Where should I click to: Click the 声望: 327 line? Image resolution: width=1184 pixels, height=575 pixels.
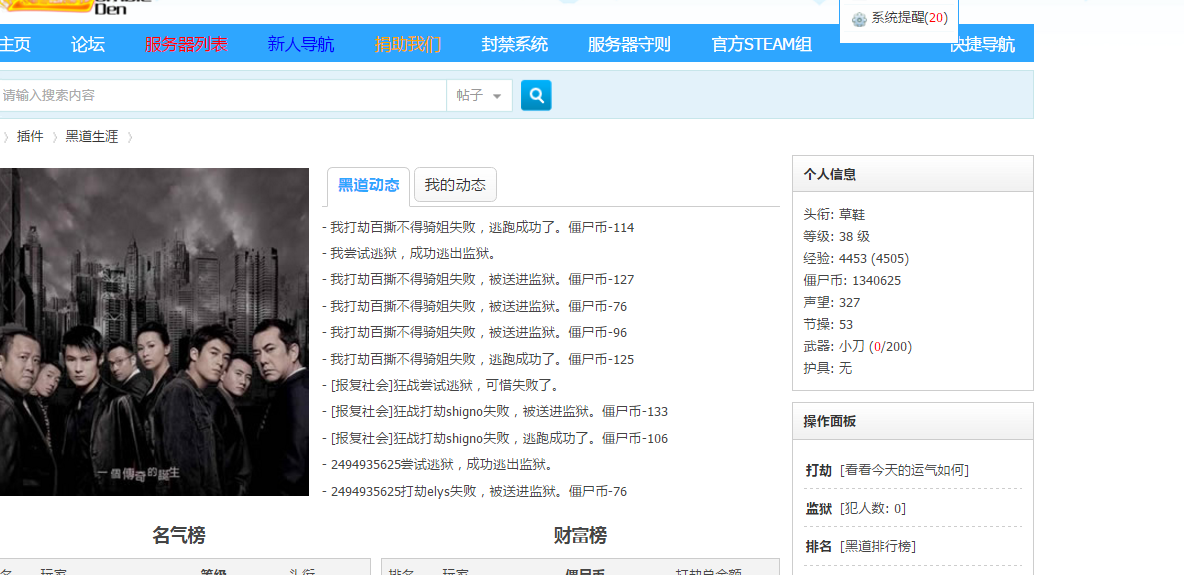831,302
